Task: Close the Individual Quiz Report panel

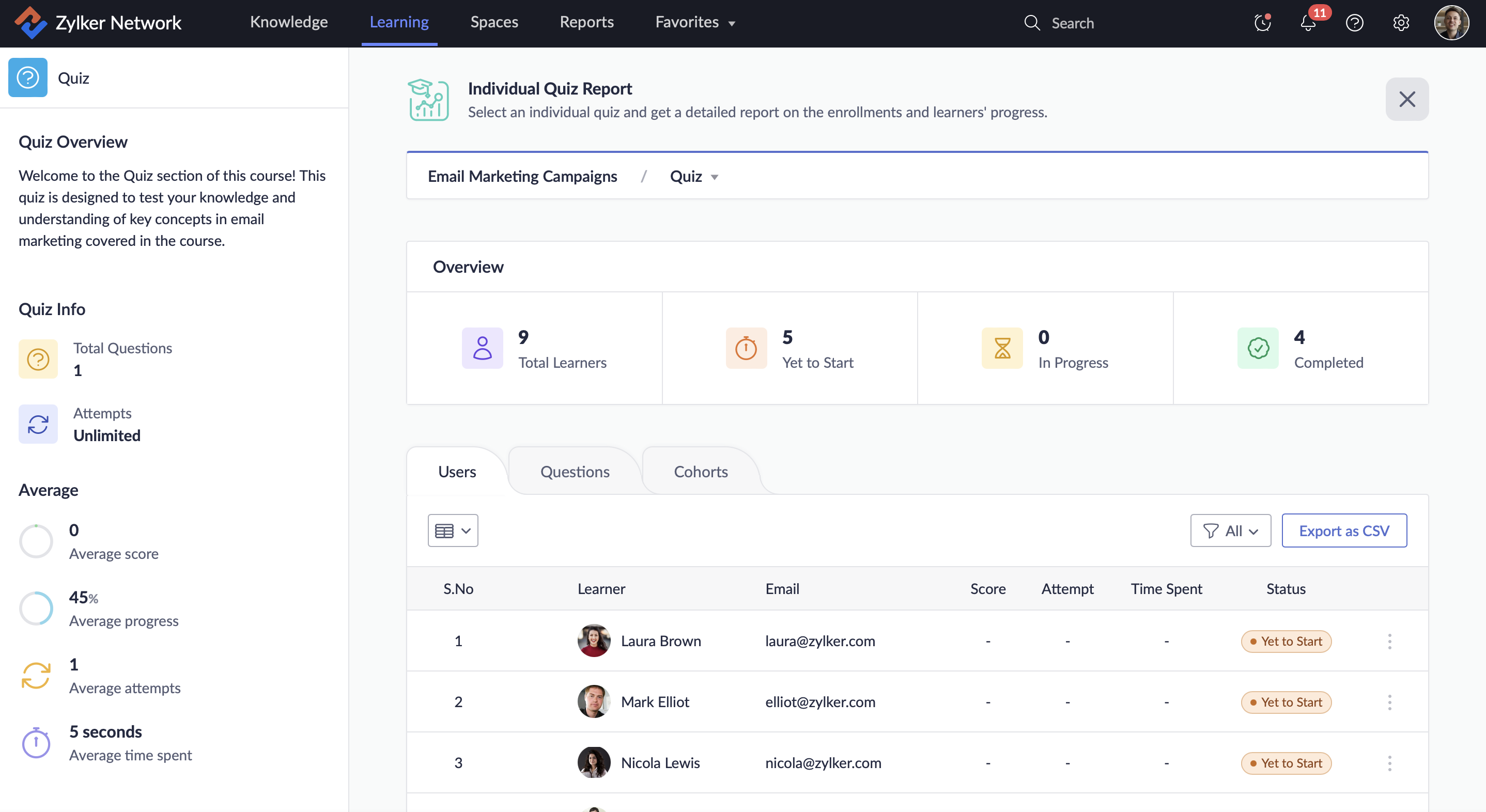Action: pyautogui.click(x=1406, y=99)
